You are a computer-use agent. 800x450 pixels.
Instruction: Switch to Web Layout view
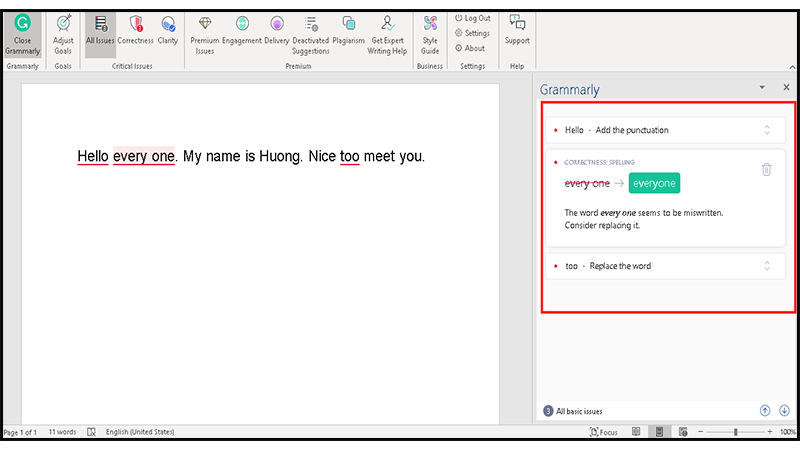pyautogui.click(x=683, y=432)
